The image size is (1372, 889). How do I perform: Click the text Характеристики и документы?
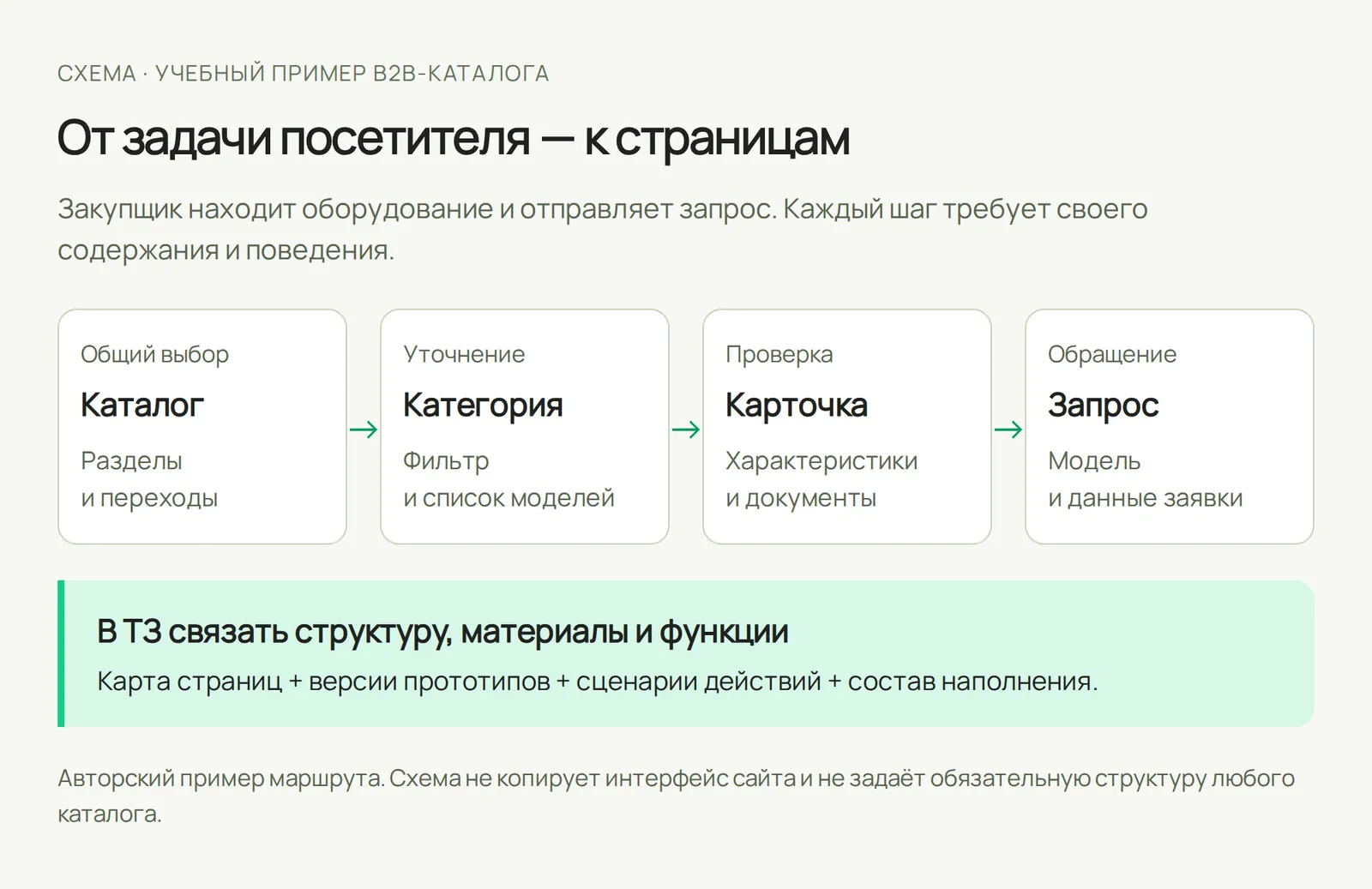click(821, 479)
